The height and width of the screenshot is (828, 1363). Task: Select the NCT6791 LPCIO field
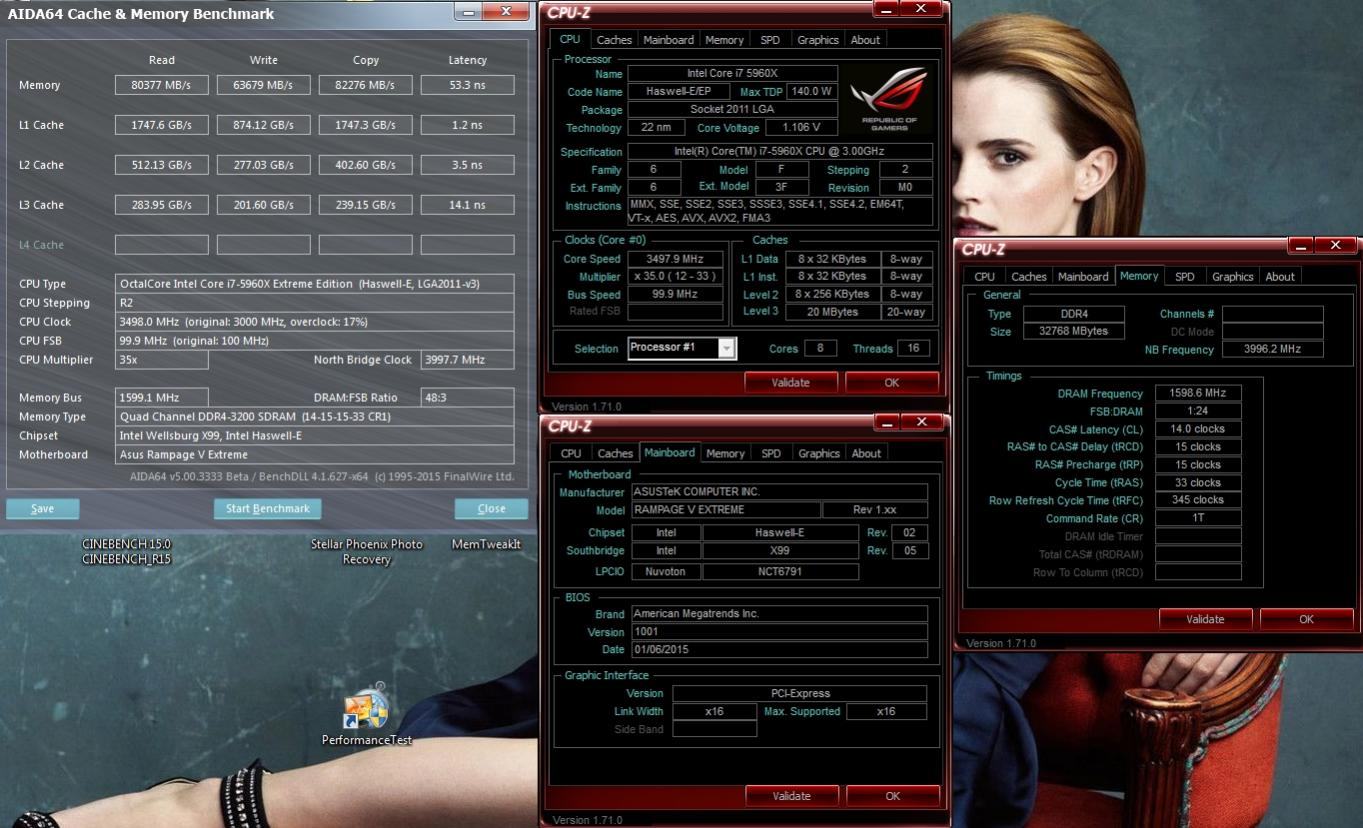click(780, 572)
